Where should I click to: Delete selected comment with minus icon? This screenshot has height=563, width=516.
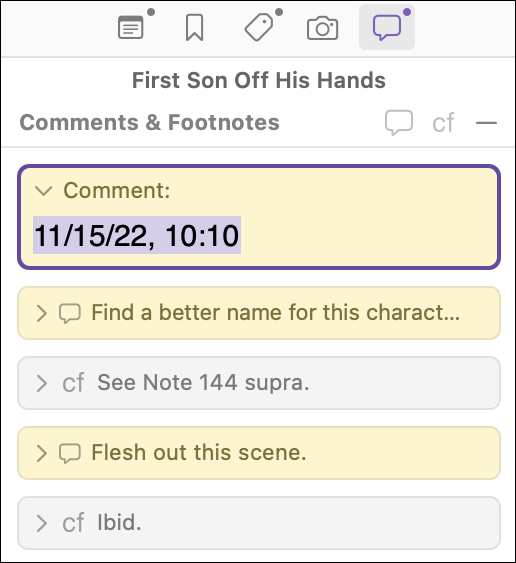pyautogui.click(x=486, y=123)
